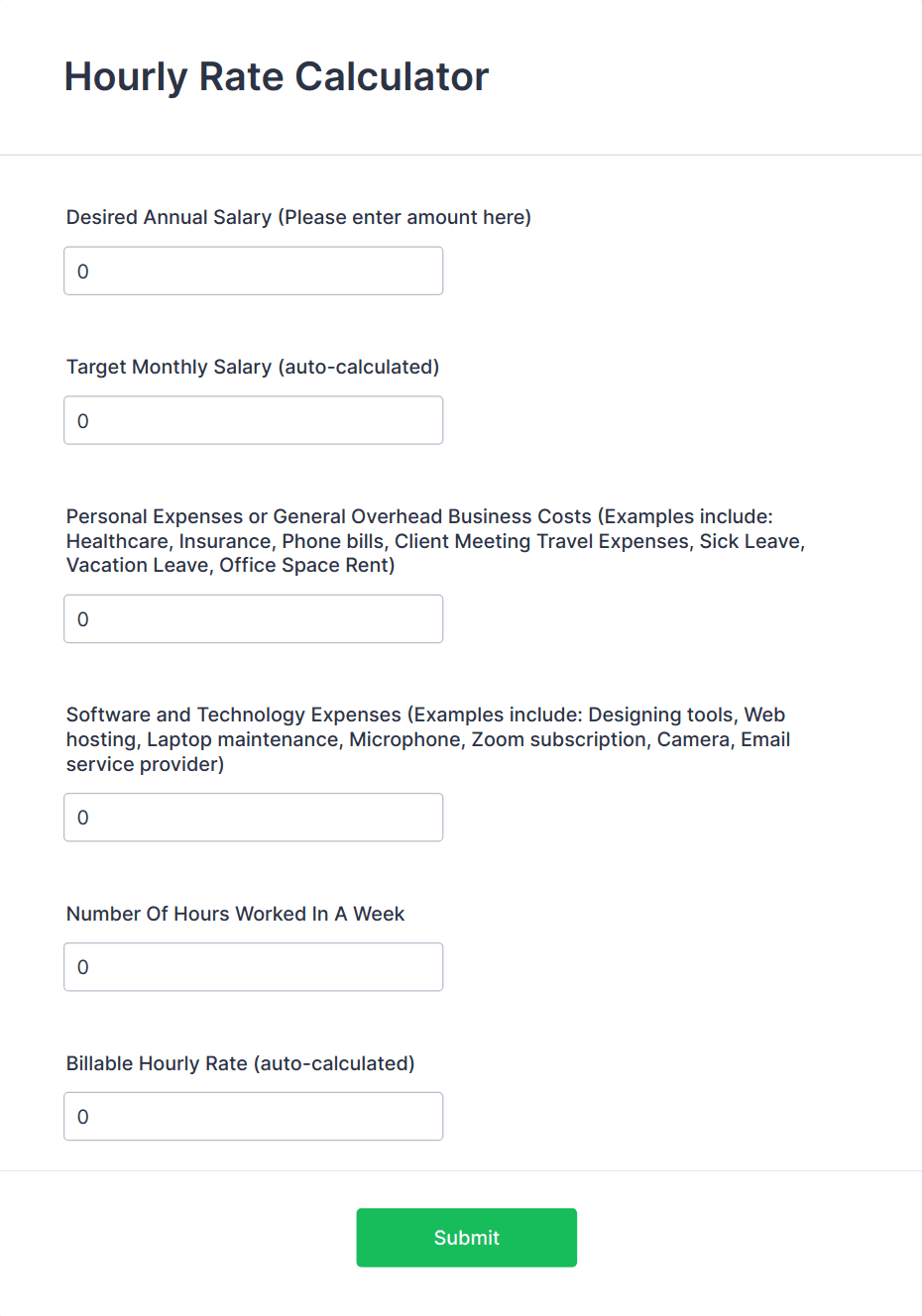Click the Number Of Hours Worked field
Image resolution: width=922 pixels, height=1316 pixels.
coord(253,966)
